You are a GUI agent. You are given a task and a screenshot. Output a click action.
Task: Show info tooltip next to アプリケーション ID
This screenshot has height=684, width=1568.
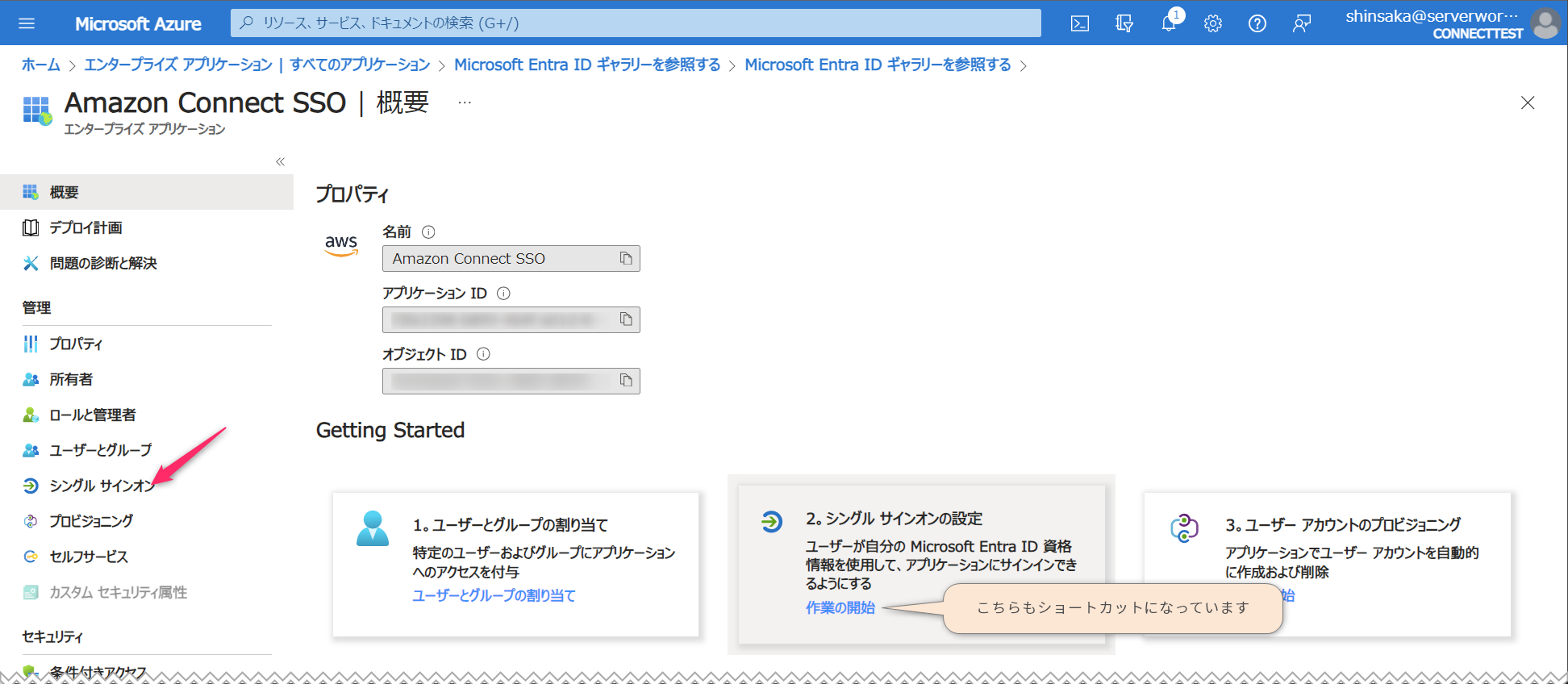pos(503,294)
